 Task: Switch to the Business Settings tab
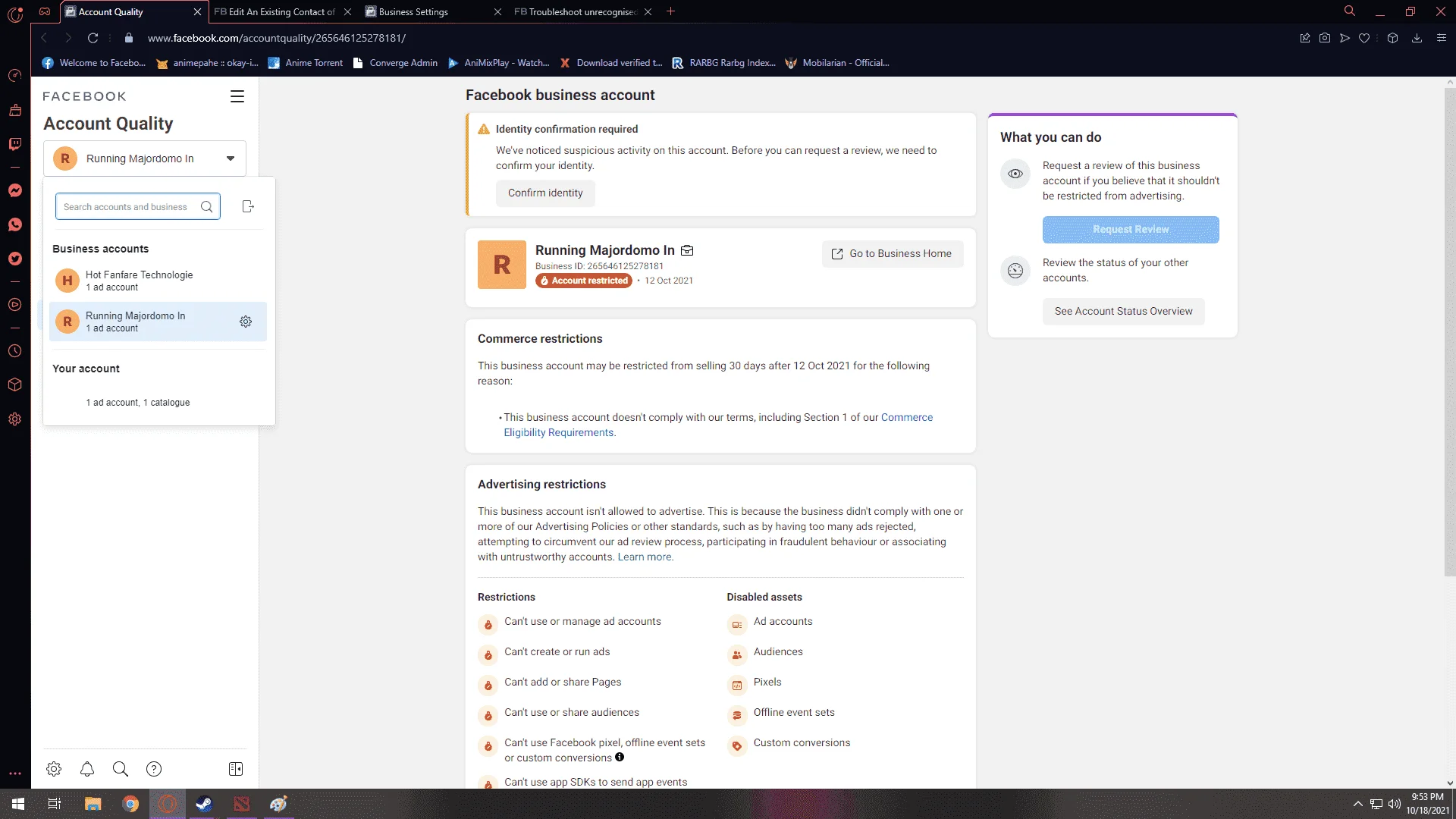432,11
